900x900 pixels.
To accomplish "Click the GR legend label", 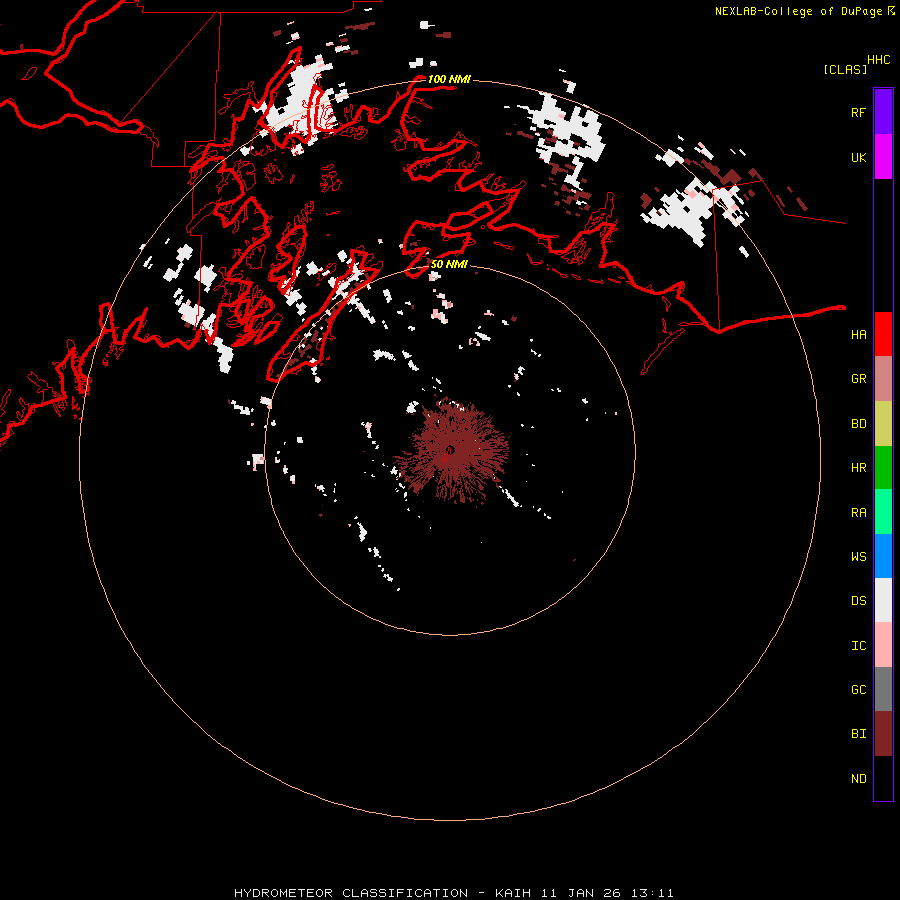I will [x=858, y=379].
